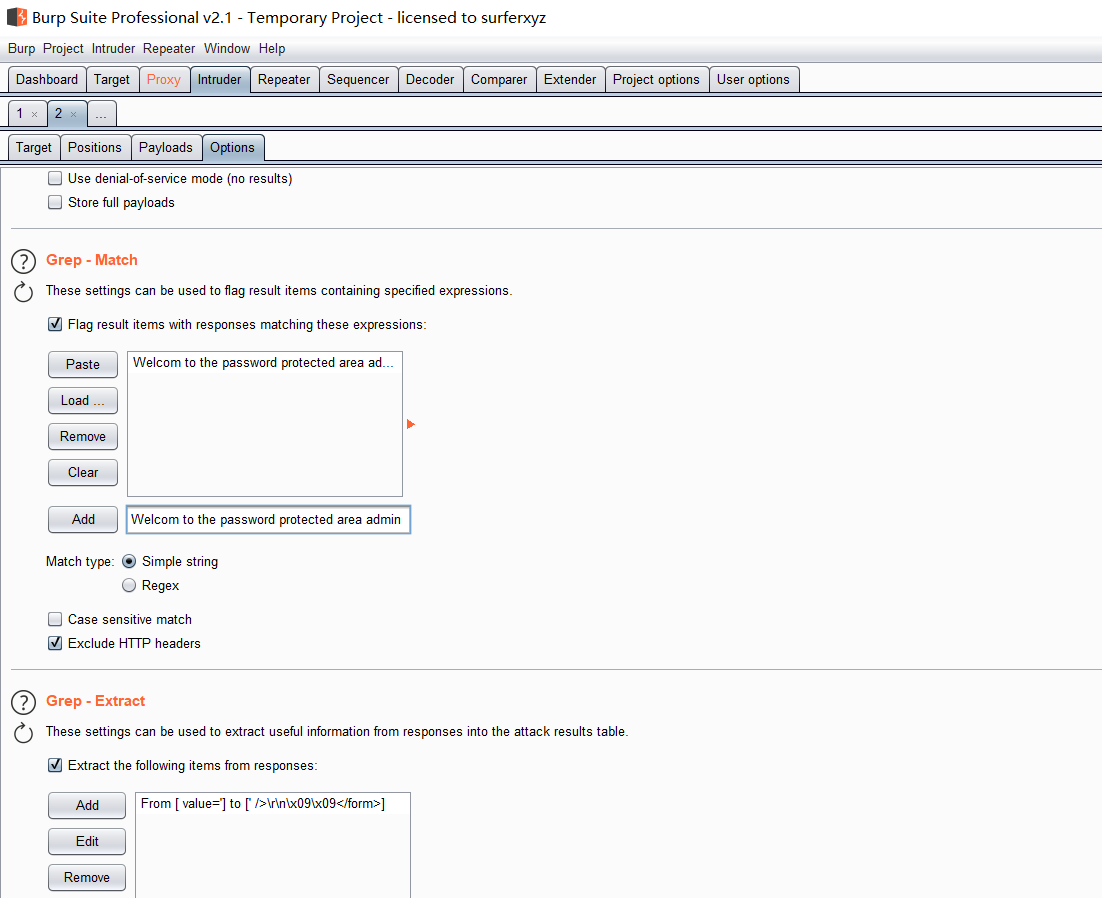
Task: Select 'Welcom to the password protected area' list entry
Action: 264,363
